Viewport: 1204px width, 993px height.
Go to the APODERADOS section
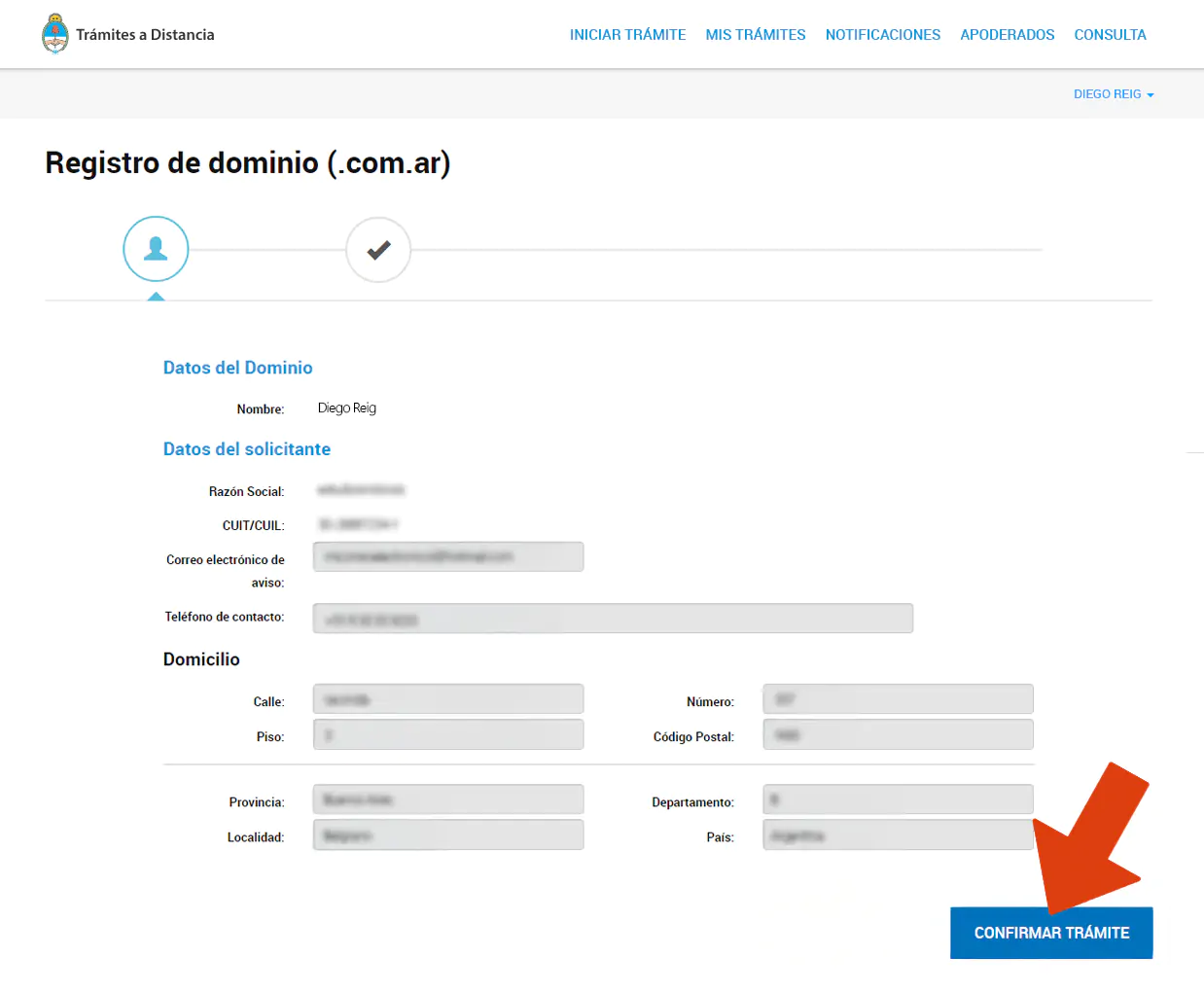(x=1007, y=34)
